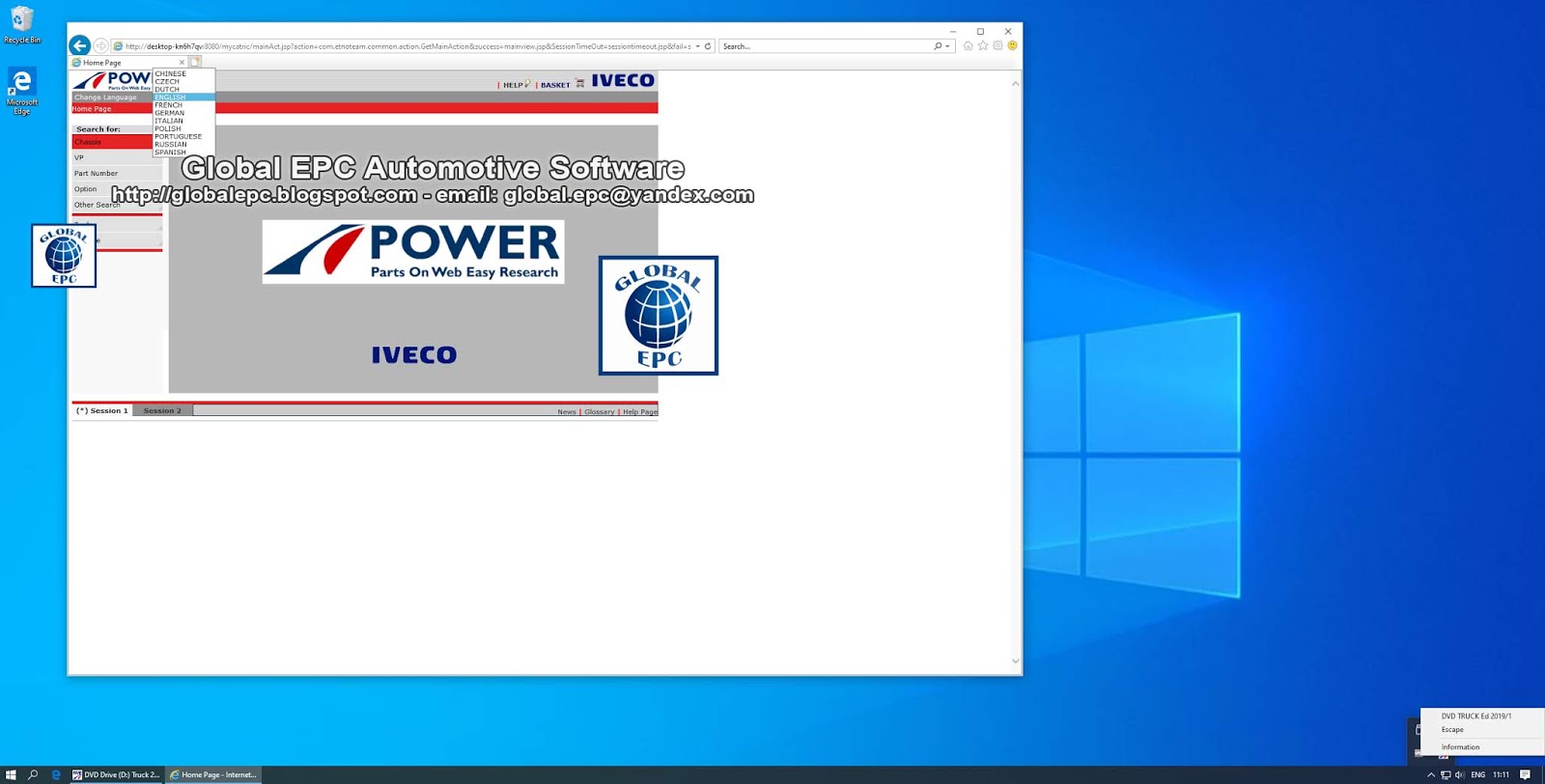Screen dimensions: 1545x784
Task: Choose FRENCH from the language list
Action: pos(183,105)
